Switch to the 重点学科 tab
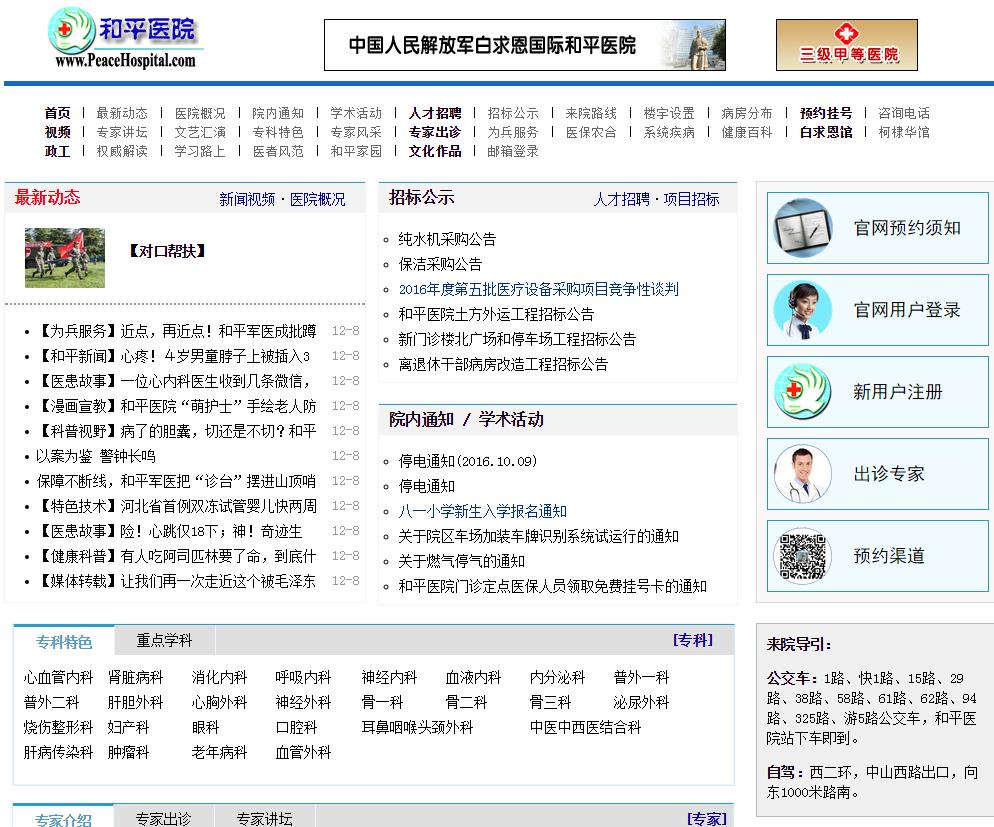This screenshot has height=827, width=994. pyautogui.click(x=164, y=641)
